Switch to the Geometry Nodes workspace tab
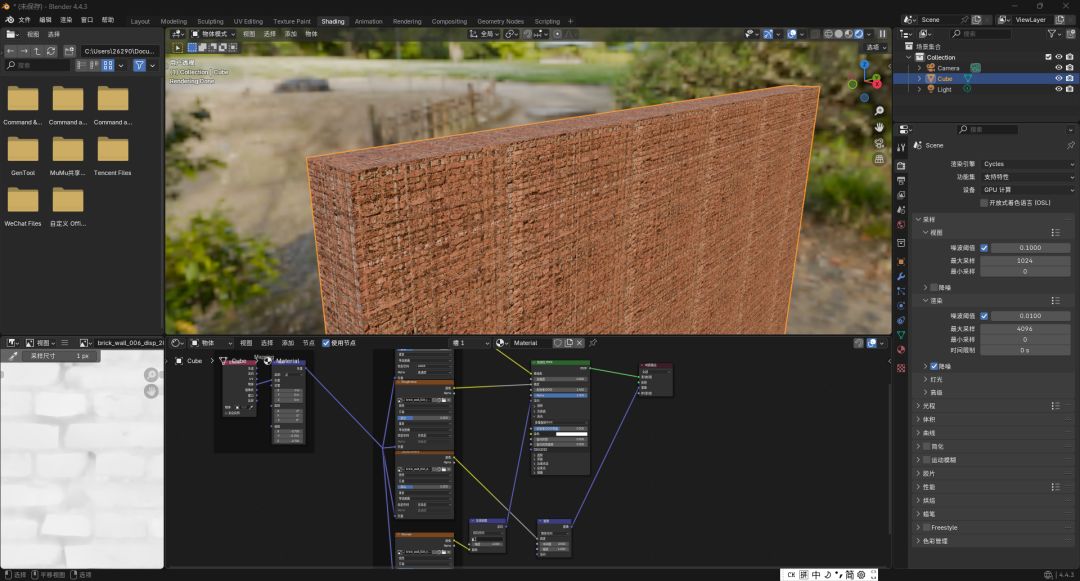 [500, 21]
